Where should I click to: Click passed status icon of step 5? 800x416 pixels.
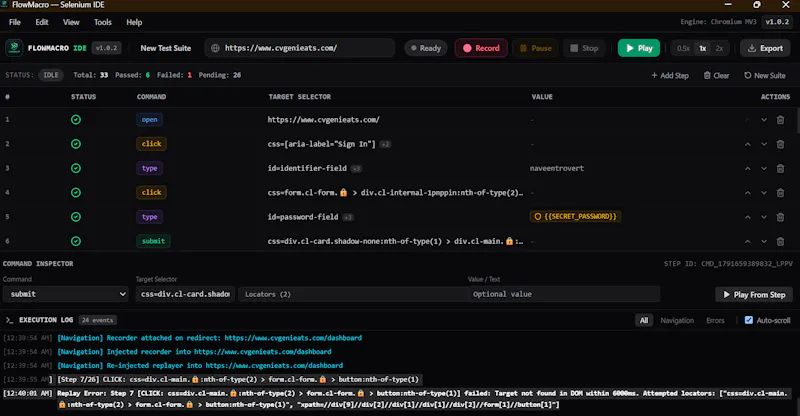[x=76, y=217]
